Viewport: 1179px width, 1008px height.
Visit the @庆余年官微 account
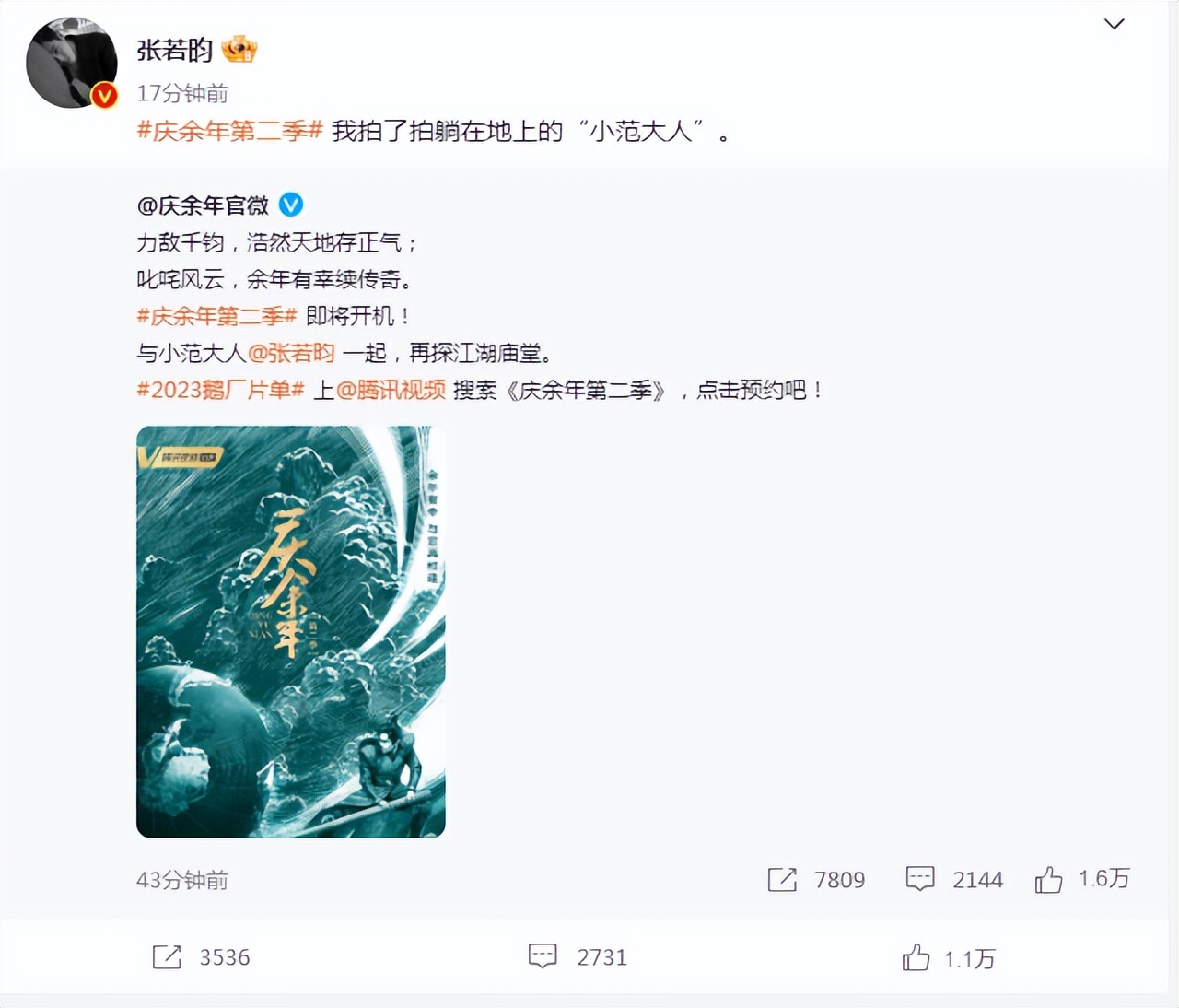[203, 205]
